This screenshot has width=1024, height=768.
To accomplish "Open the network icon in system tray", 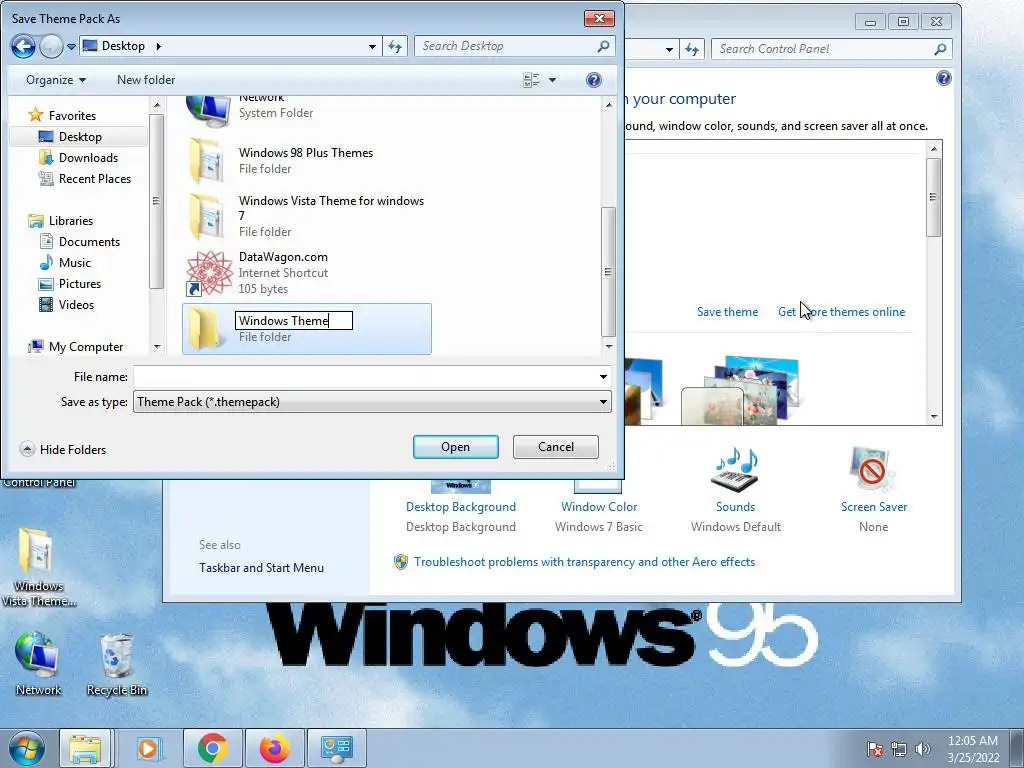I will tap(899, 749).
